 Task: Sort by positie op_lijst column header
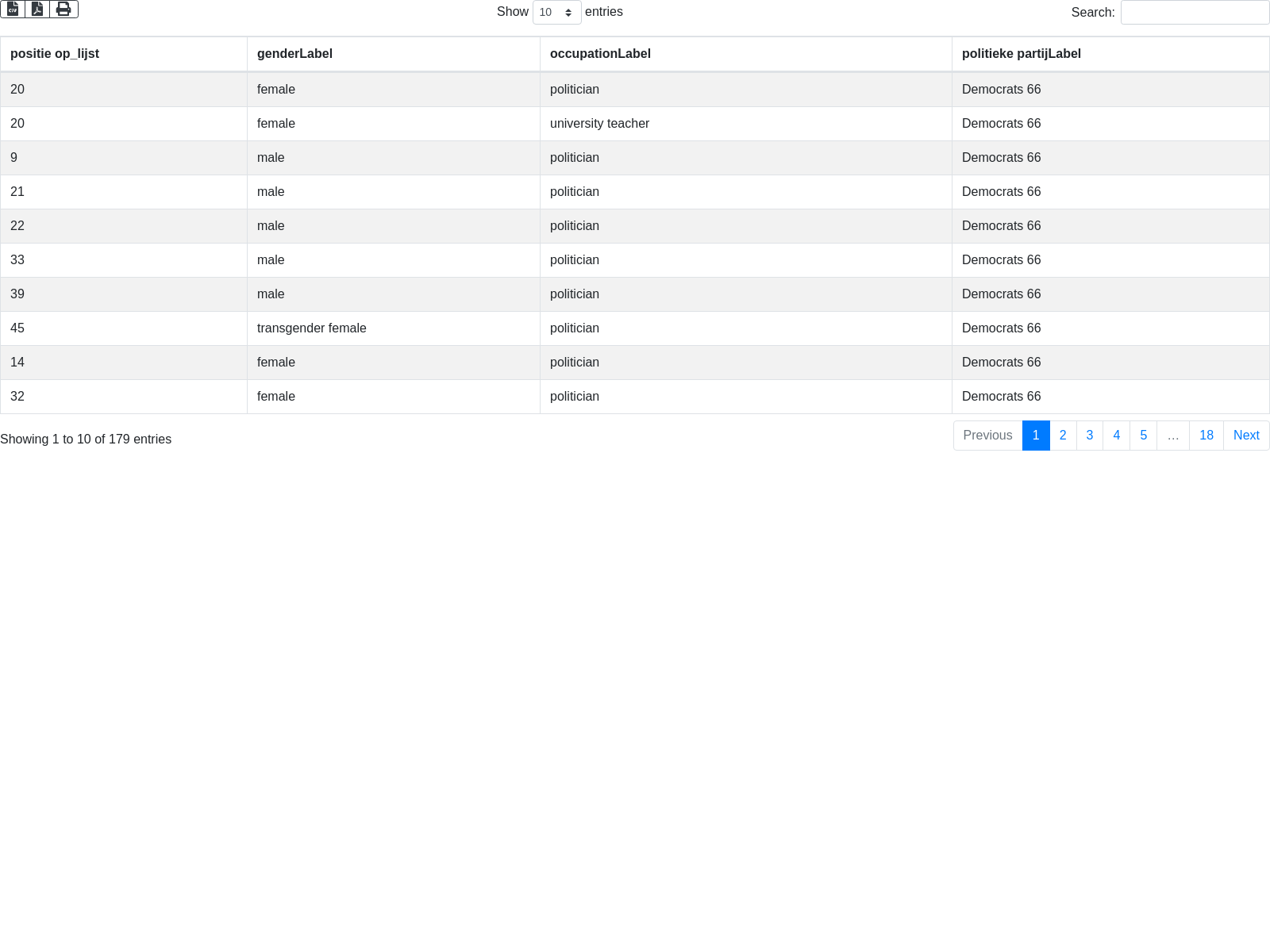point(55,54)
